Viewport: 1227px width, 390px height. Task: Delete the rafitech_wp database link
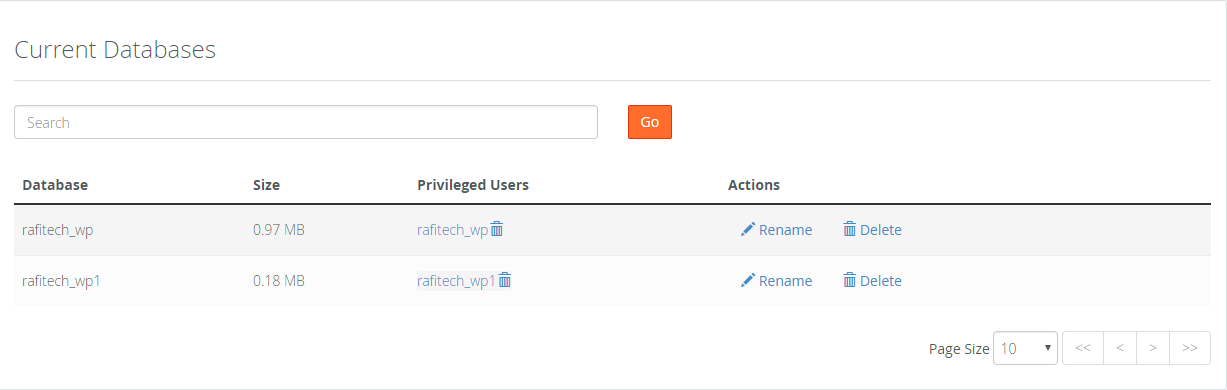tap(872, 229)
